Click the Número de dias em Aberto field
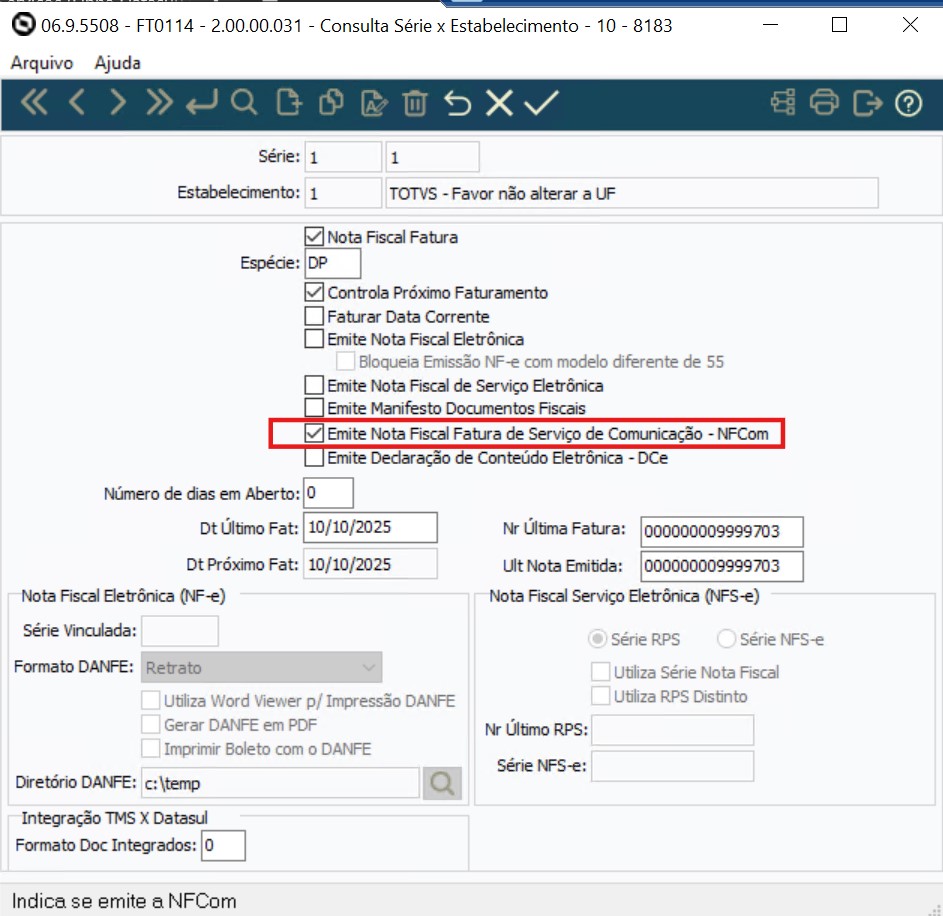This screenshot has width=943, height=916. click(x=328, y=493)
